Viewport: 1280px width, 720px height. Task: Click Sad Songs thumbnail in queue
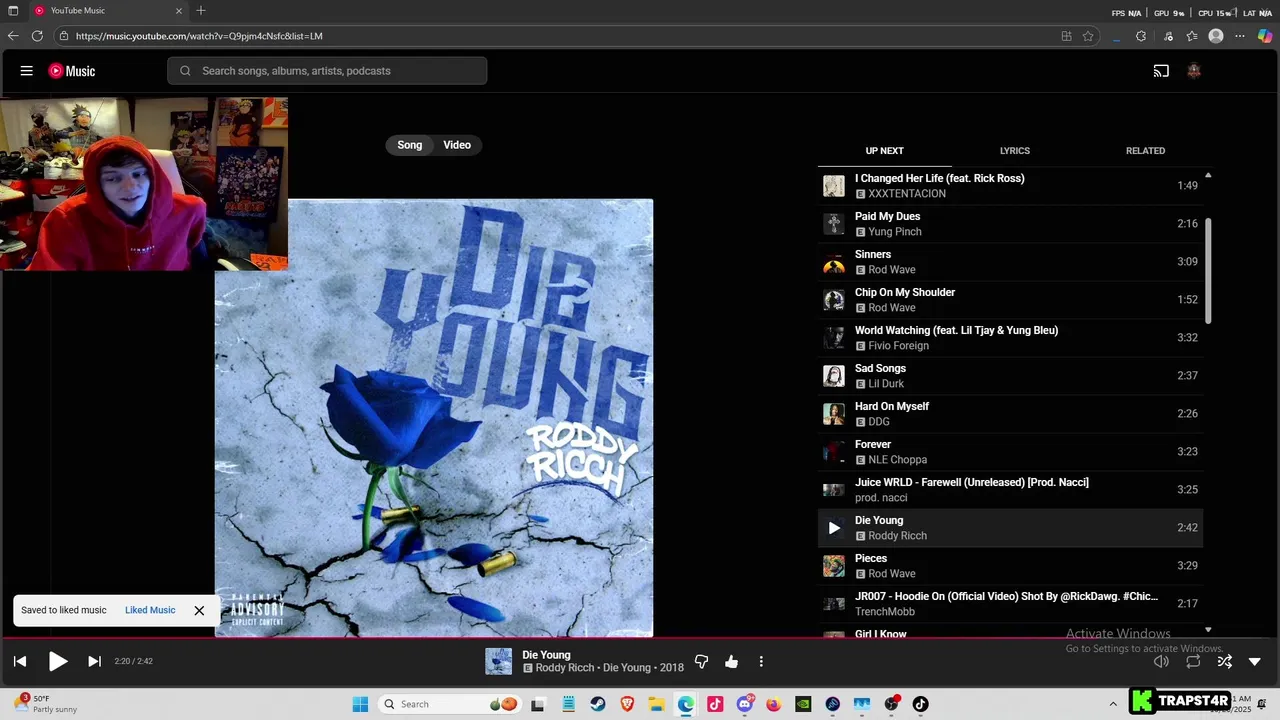(x=834, y=376)
